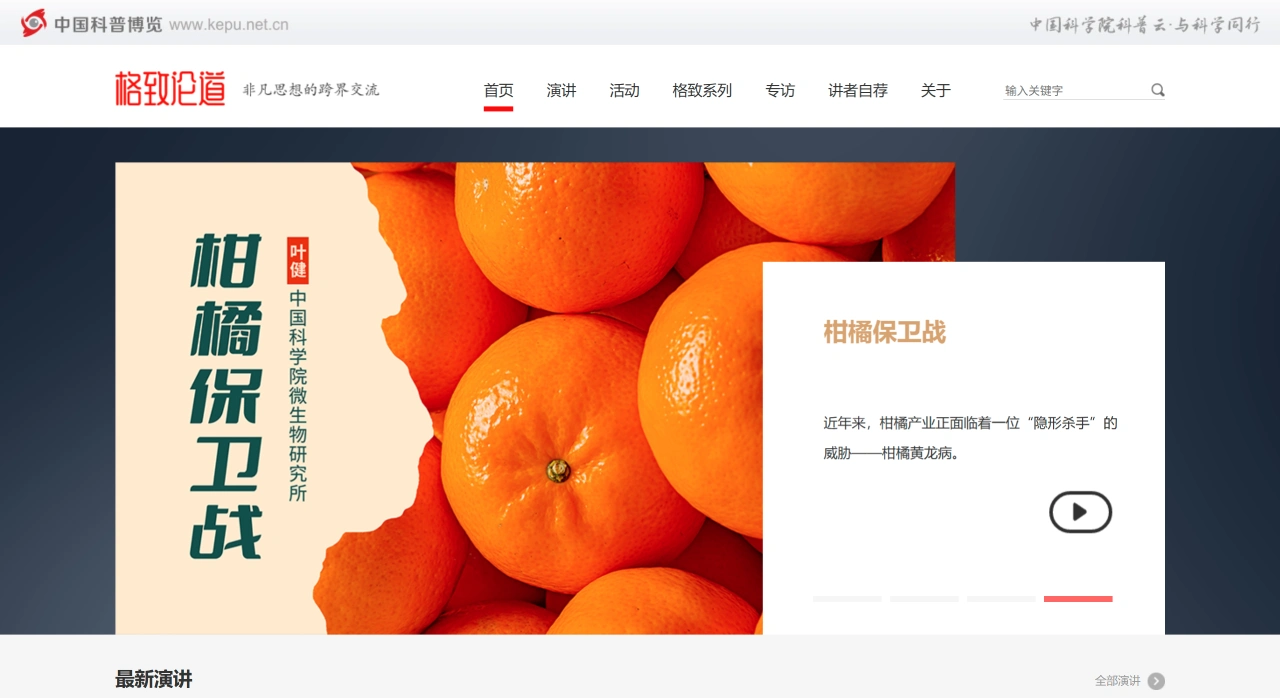The image size is (1280, 698).
Task: Switch to the second carousel slide indicator
Action: point(924,599)
